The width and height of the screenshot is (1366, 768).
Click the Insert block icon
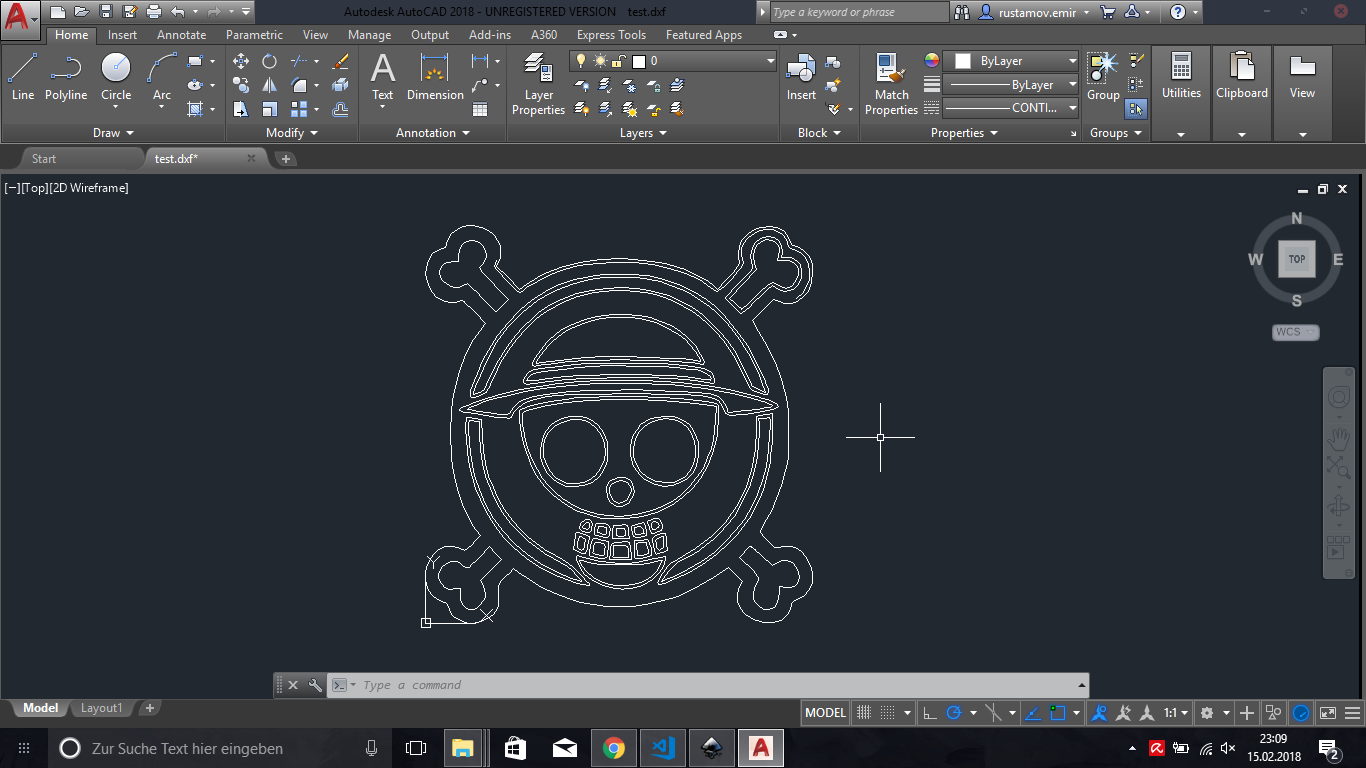[x=801, y=77]
